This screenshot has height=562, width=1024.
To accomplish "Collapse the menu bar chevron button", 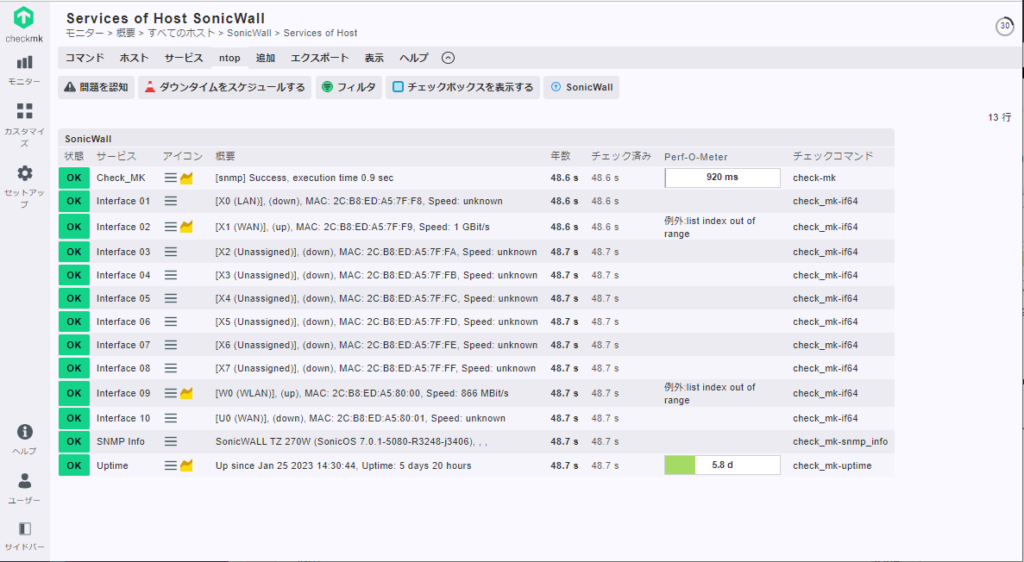I will pyautogui.click(x=447, y=57).
